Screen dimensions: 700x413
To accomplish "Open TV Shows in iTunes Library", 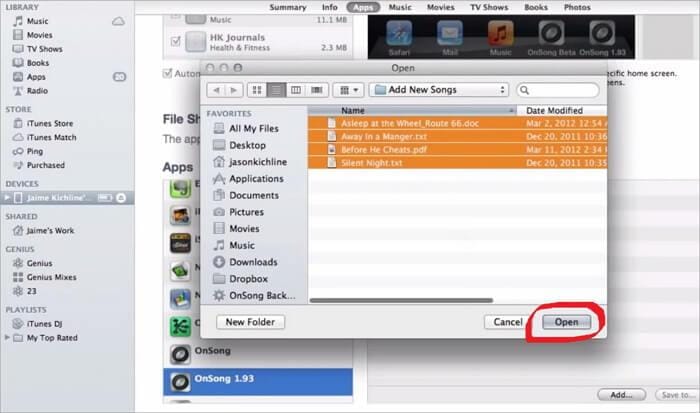I will [44, 49].
